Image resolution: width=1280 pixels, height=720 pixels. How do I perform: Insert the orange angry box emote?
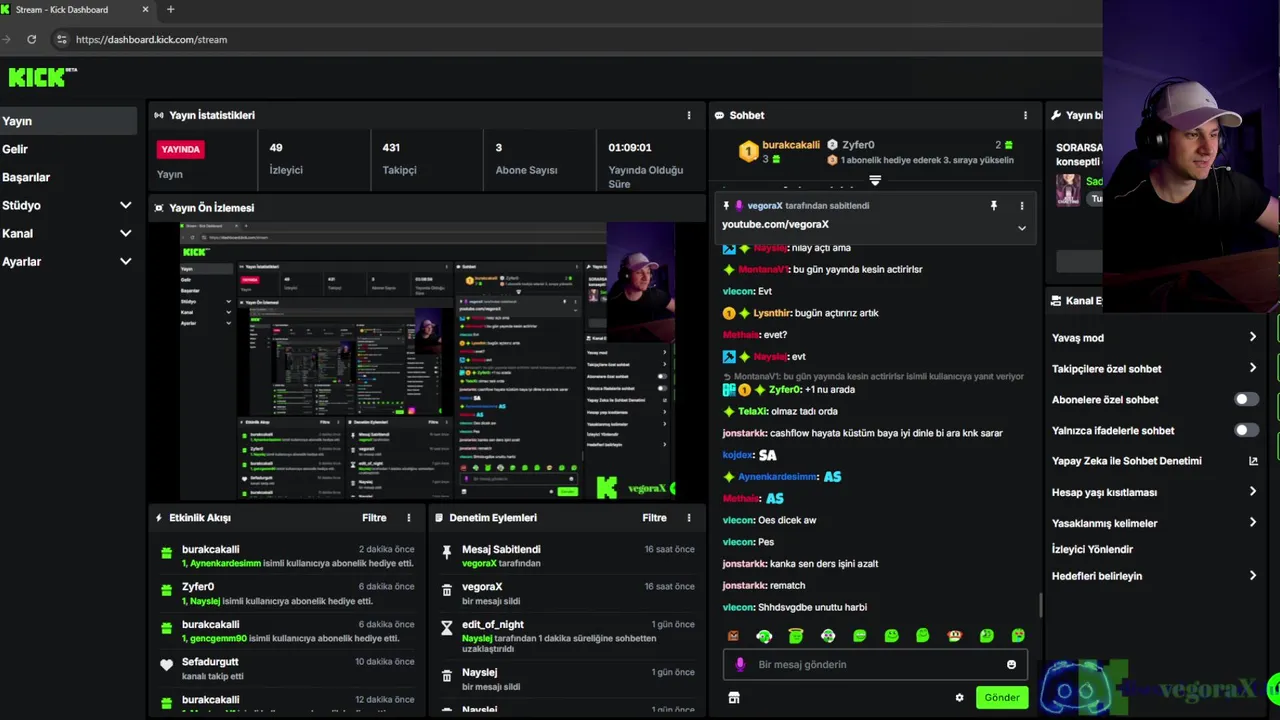tap(733, 636)
